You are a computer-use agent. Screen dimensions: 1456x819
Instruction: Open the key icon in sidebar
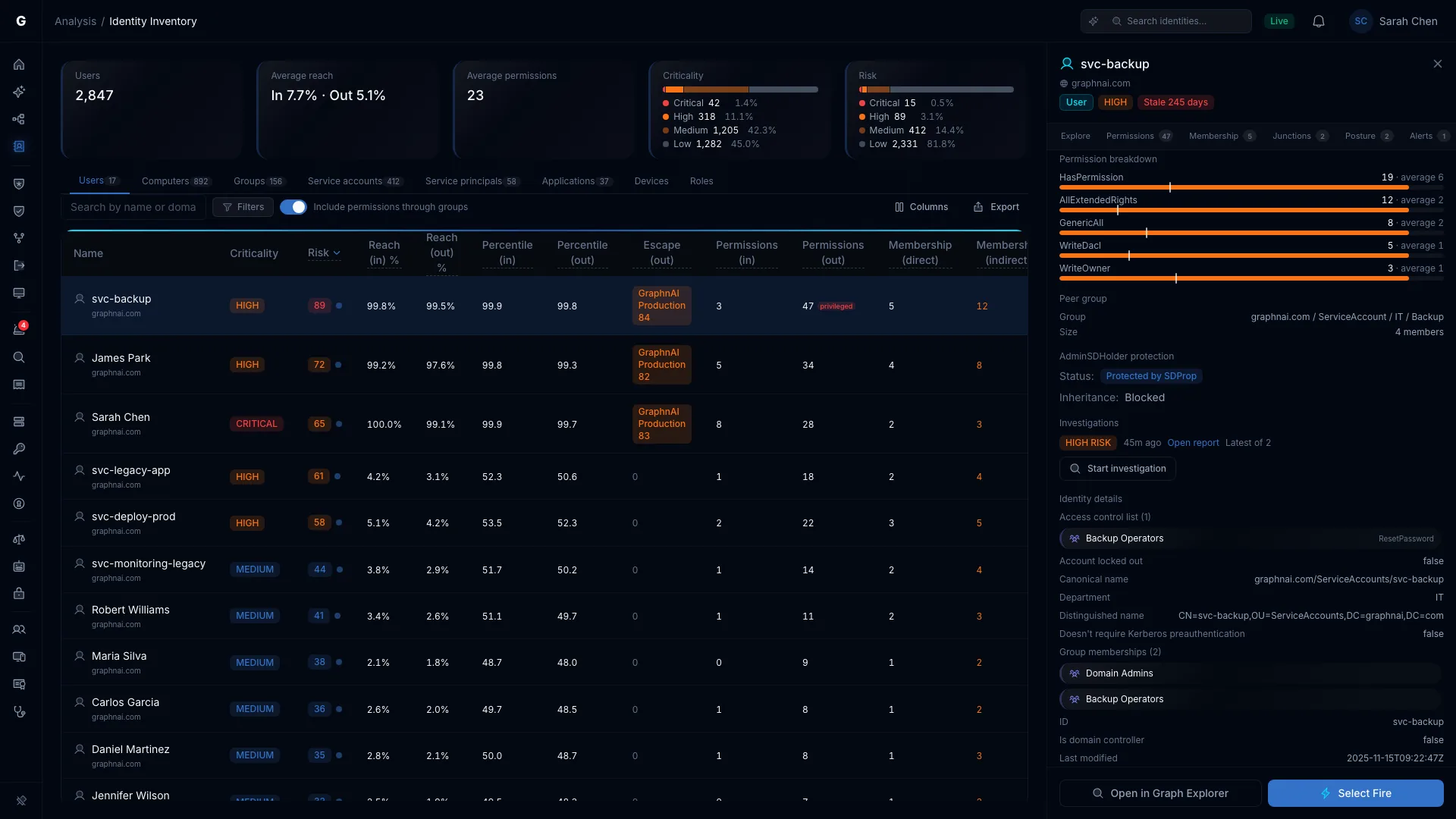pos(19,449)
